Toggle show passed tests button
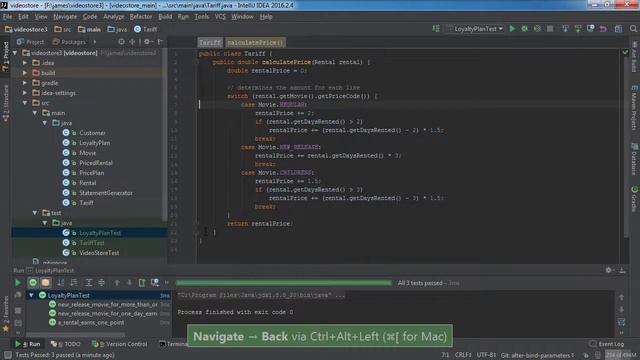This screenshot has width=640, height=360. tap(33, 282)
